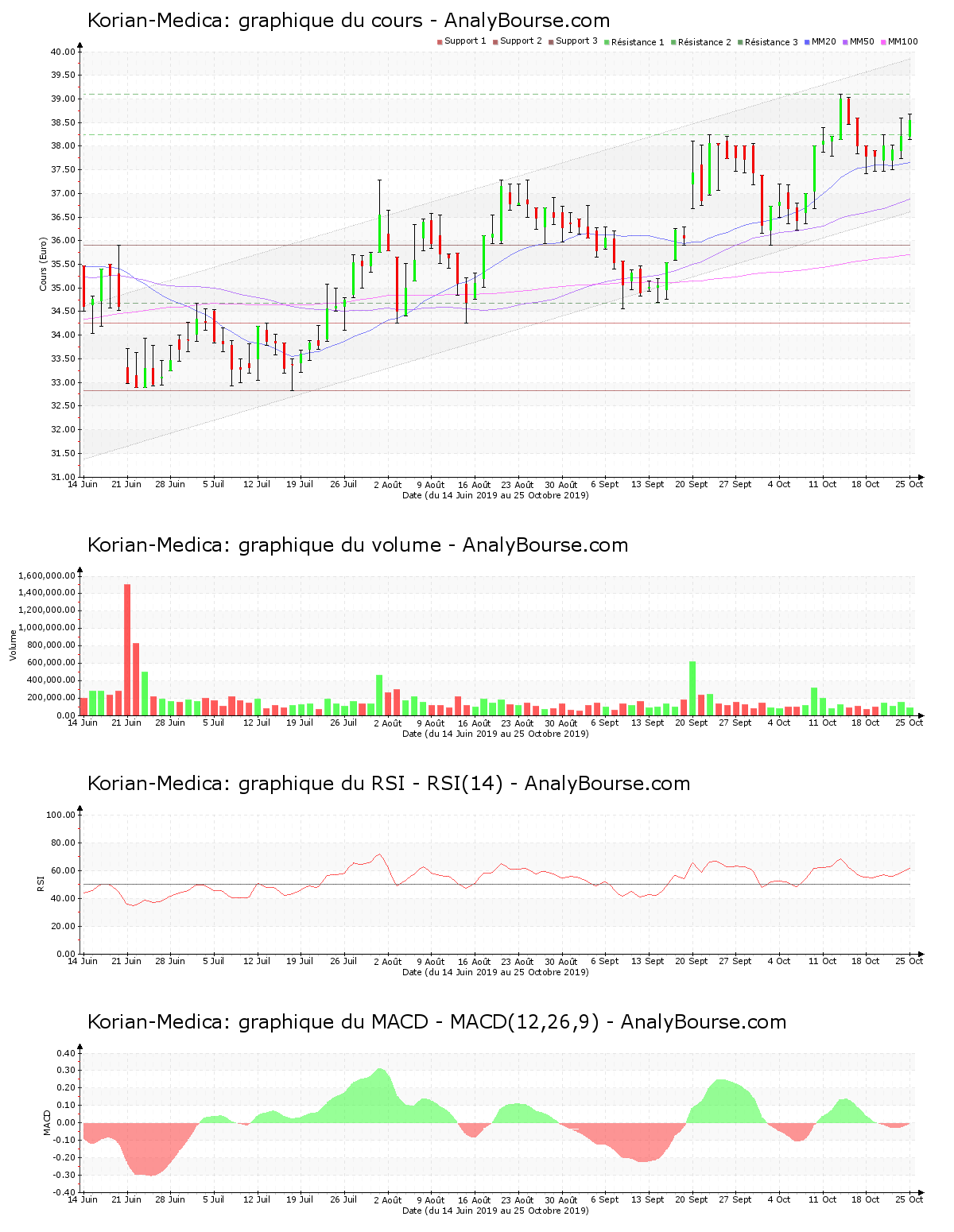This screenshot has height=1232, width=954.
Task: Click the 31.00 price axis value
Action: (63, 477)
